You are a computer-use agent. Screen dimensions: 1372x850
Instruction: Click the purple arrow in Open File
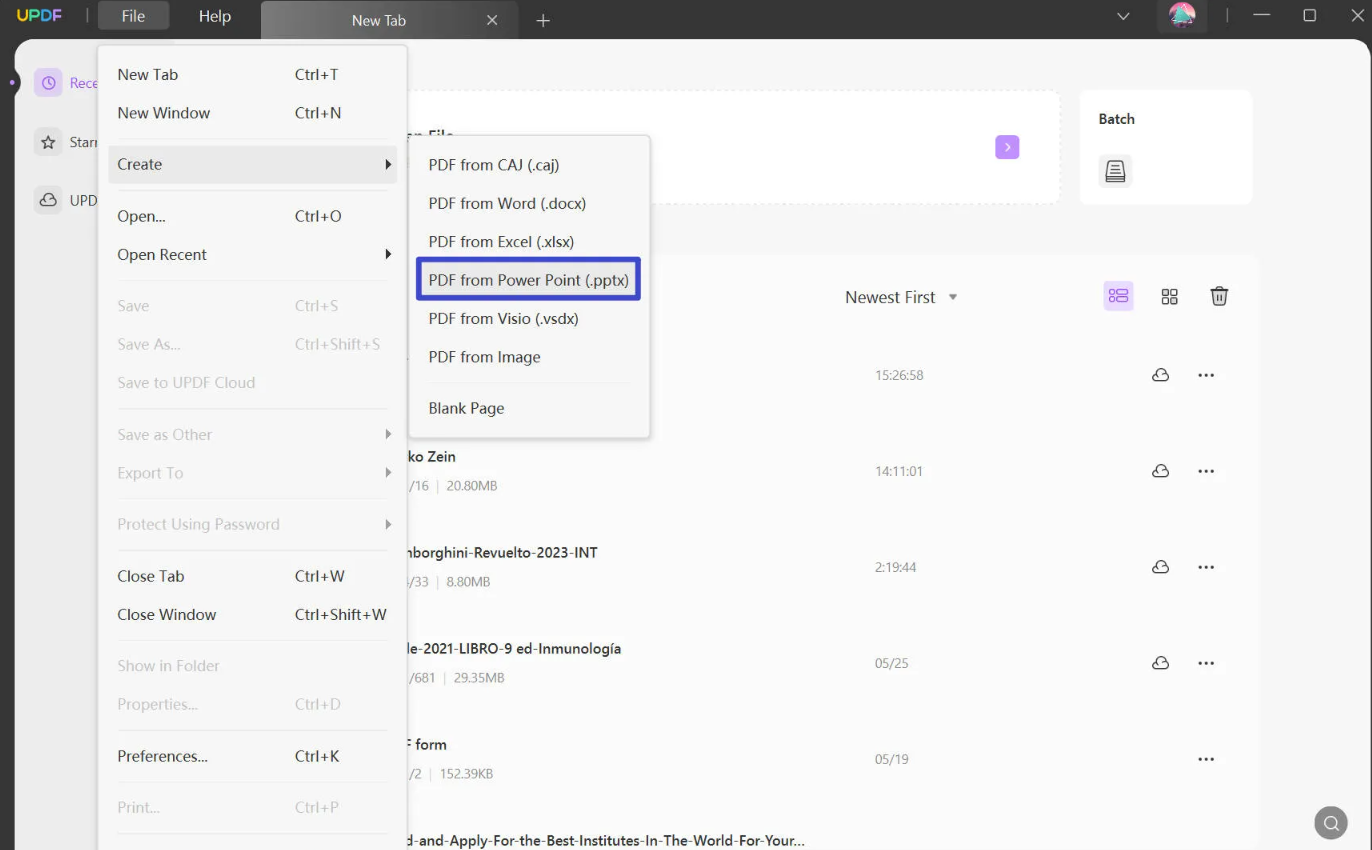pos(1007,147)
